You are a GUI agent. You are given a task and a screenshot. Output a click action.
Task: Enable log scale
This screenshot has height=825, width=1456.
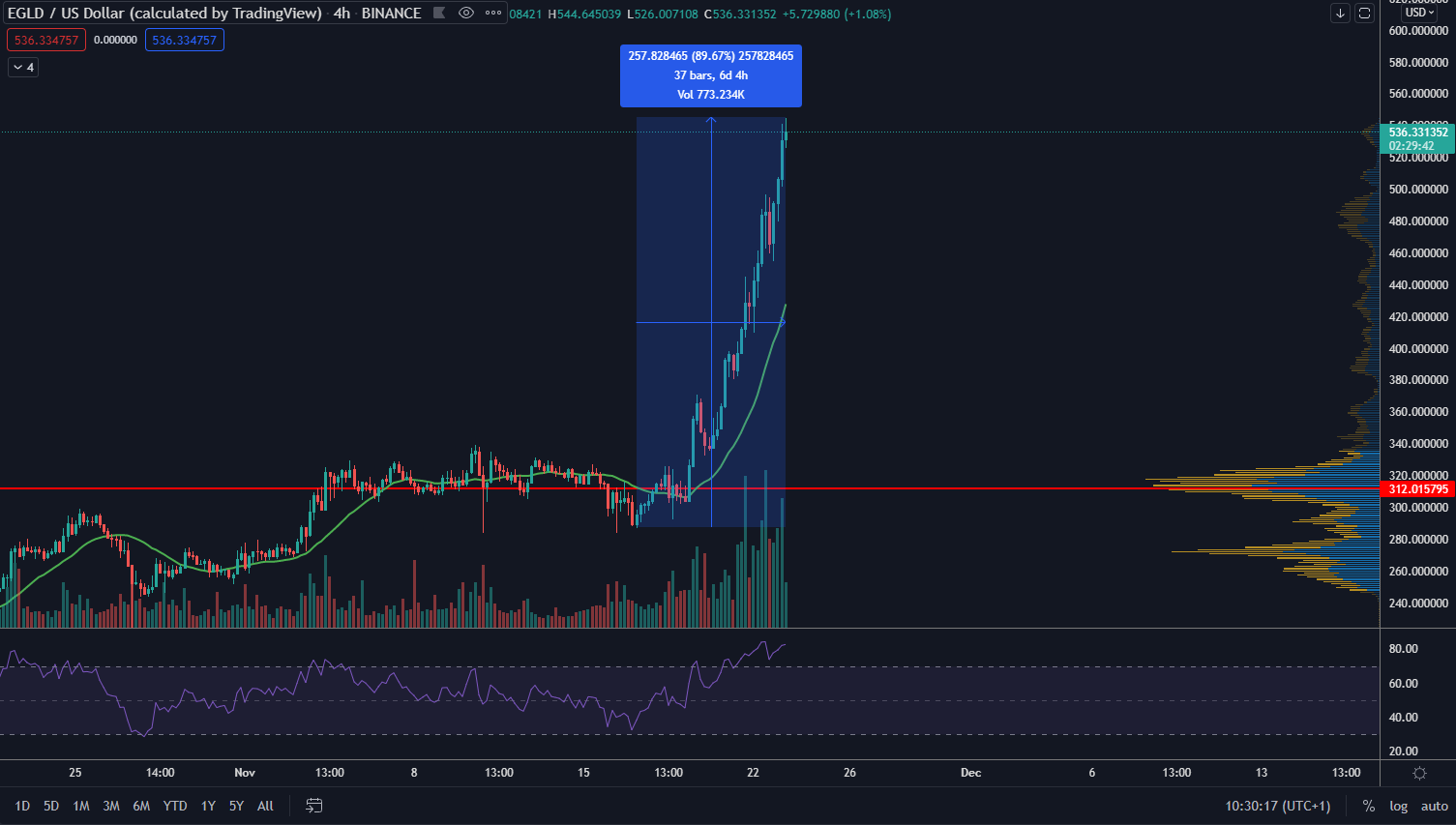(1399, 806)
